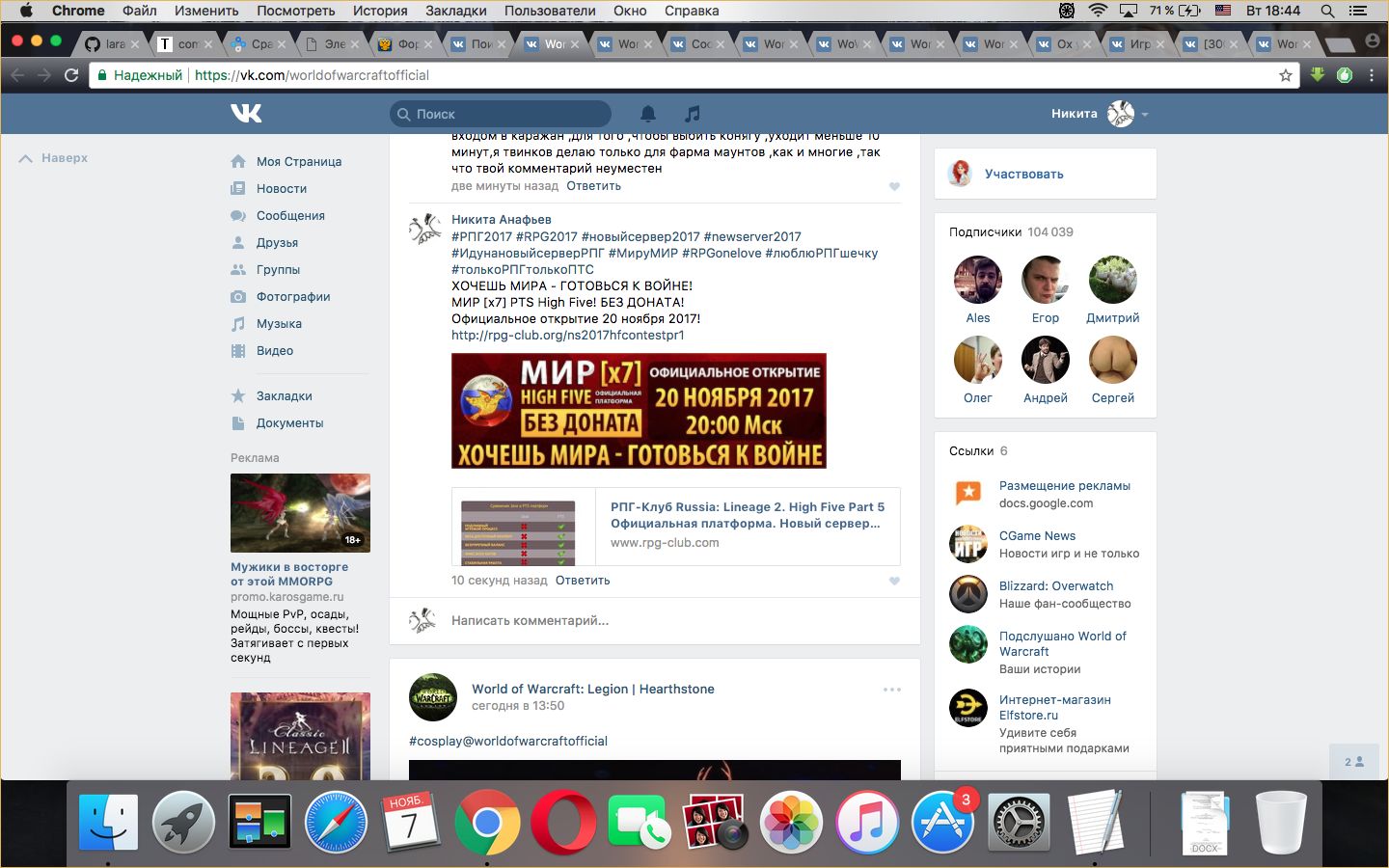Open App Store from the Dock
Image resolution: width=1389 pixels, height=868 pixels.
click(x=942, y=822)
